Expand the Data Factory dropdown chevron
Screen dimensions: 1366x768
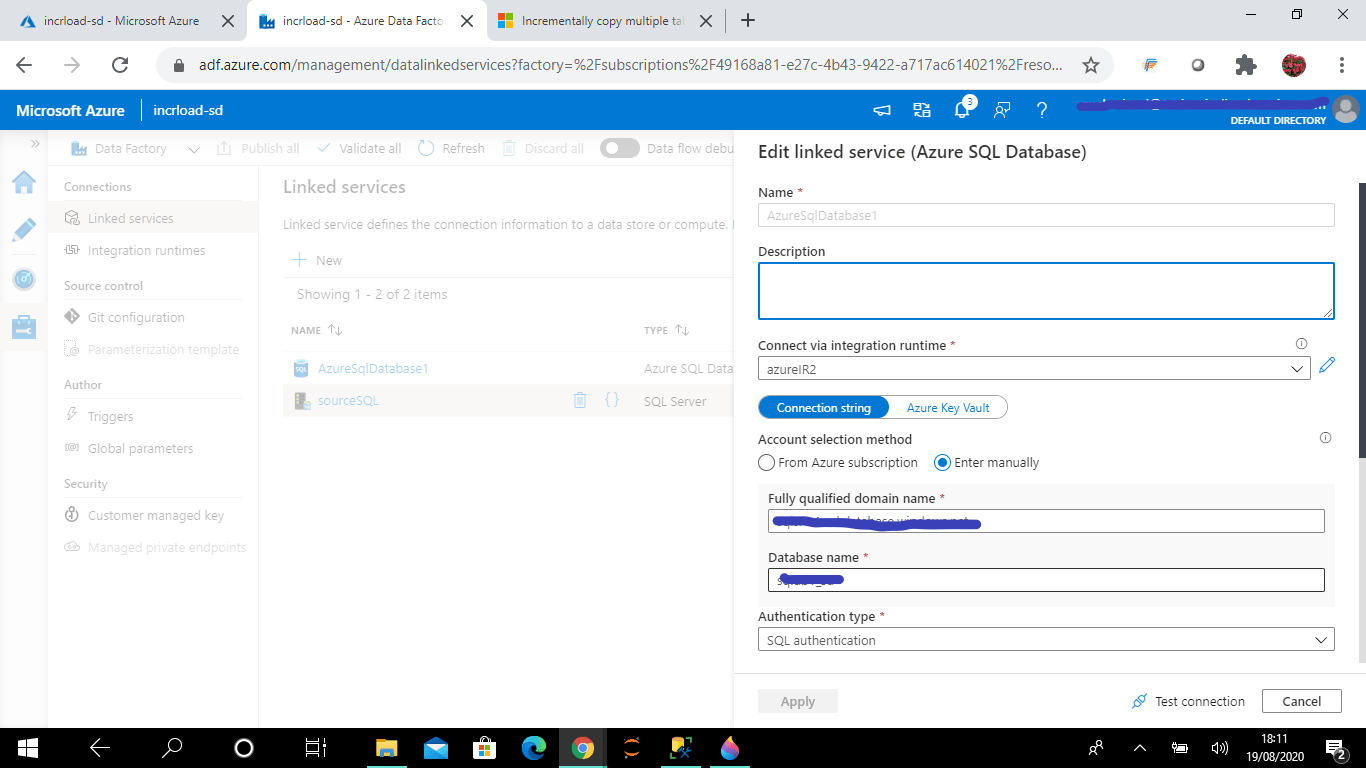(x=194, y=149)
